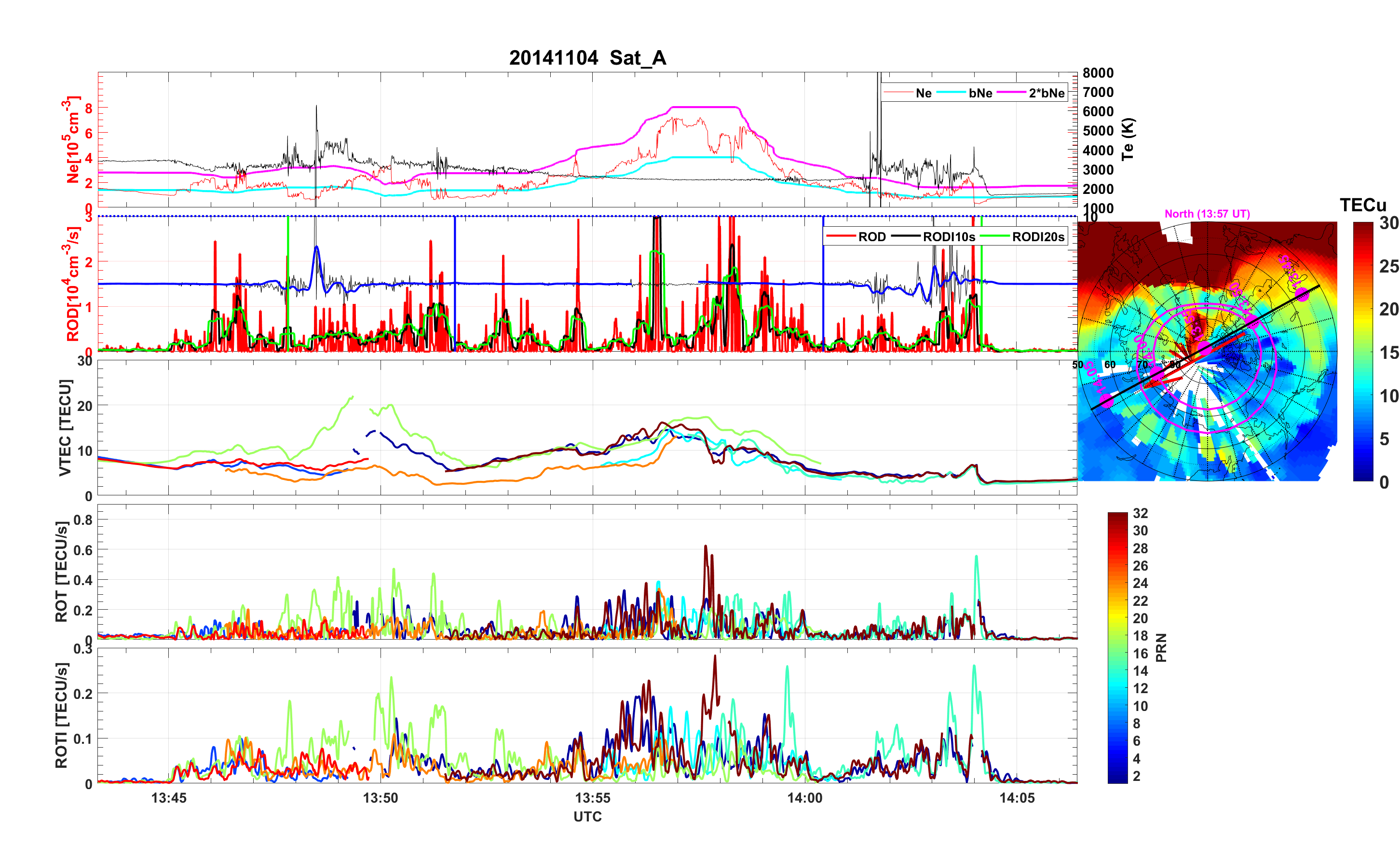Click the 14:00 tick label on time axis

pyautogui.click(x=804, y=798)
